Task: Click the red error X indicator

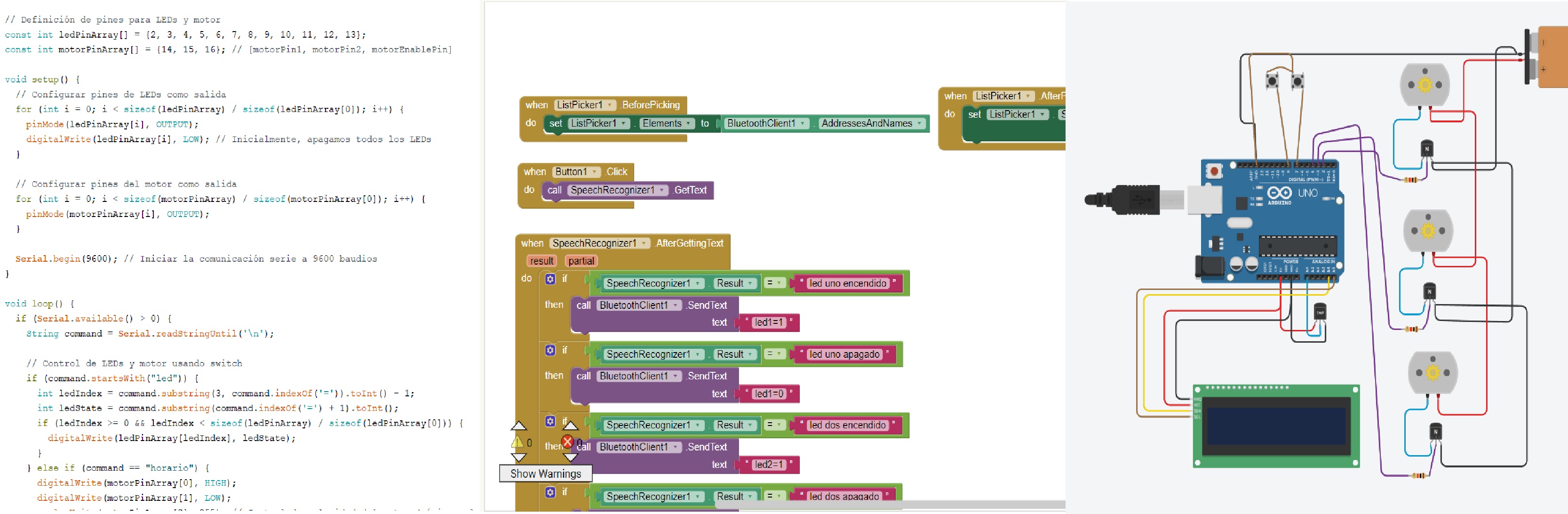Action: pos(567,442)
